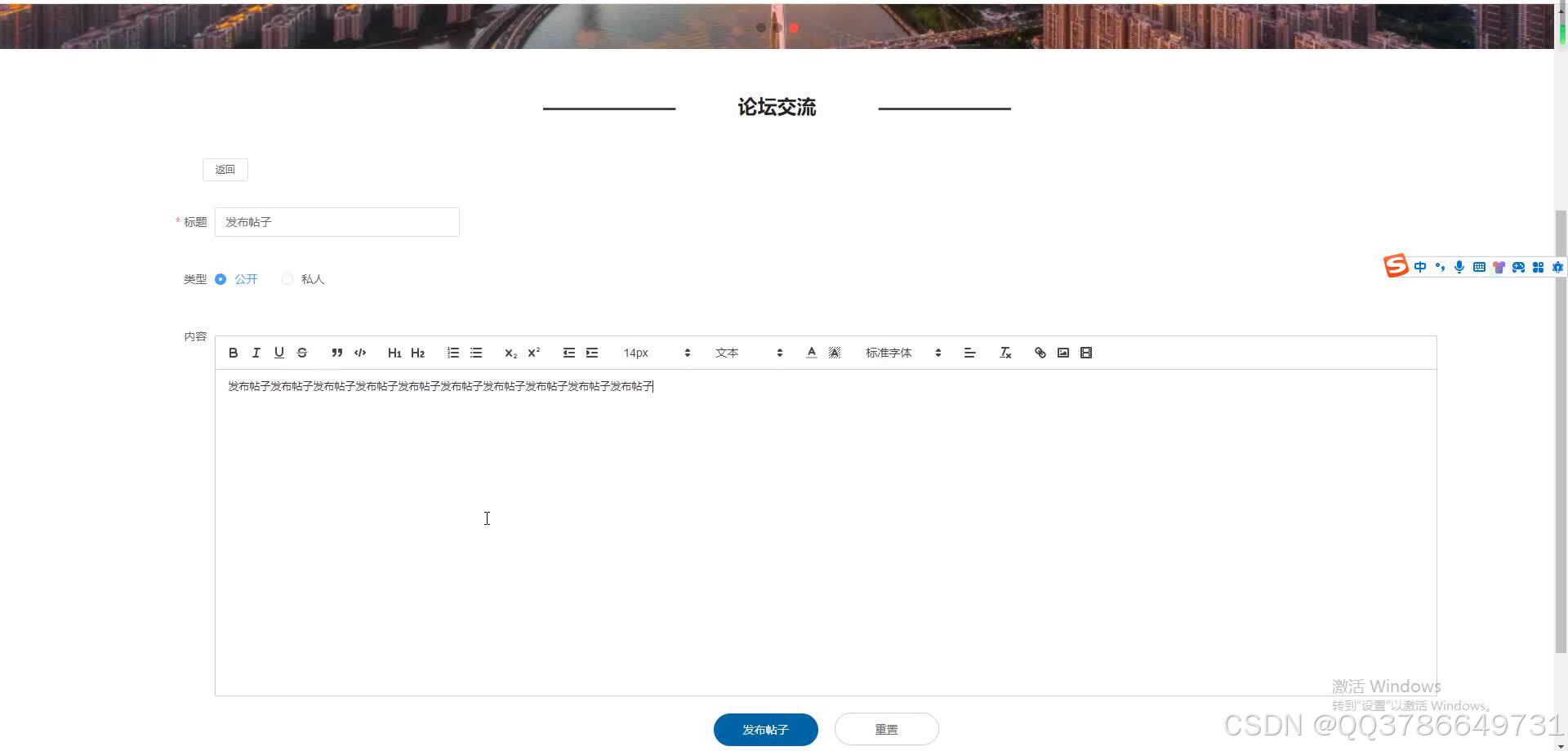Image resolution: width=1568 pixels, height=751 pixels.
Task: Open the font color picker
Action: coord(811,352)
